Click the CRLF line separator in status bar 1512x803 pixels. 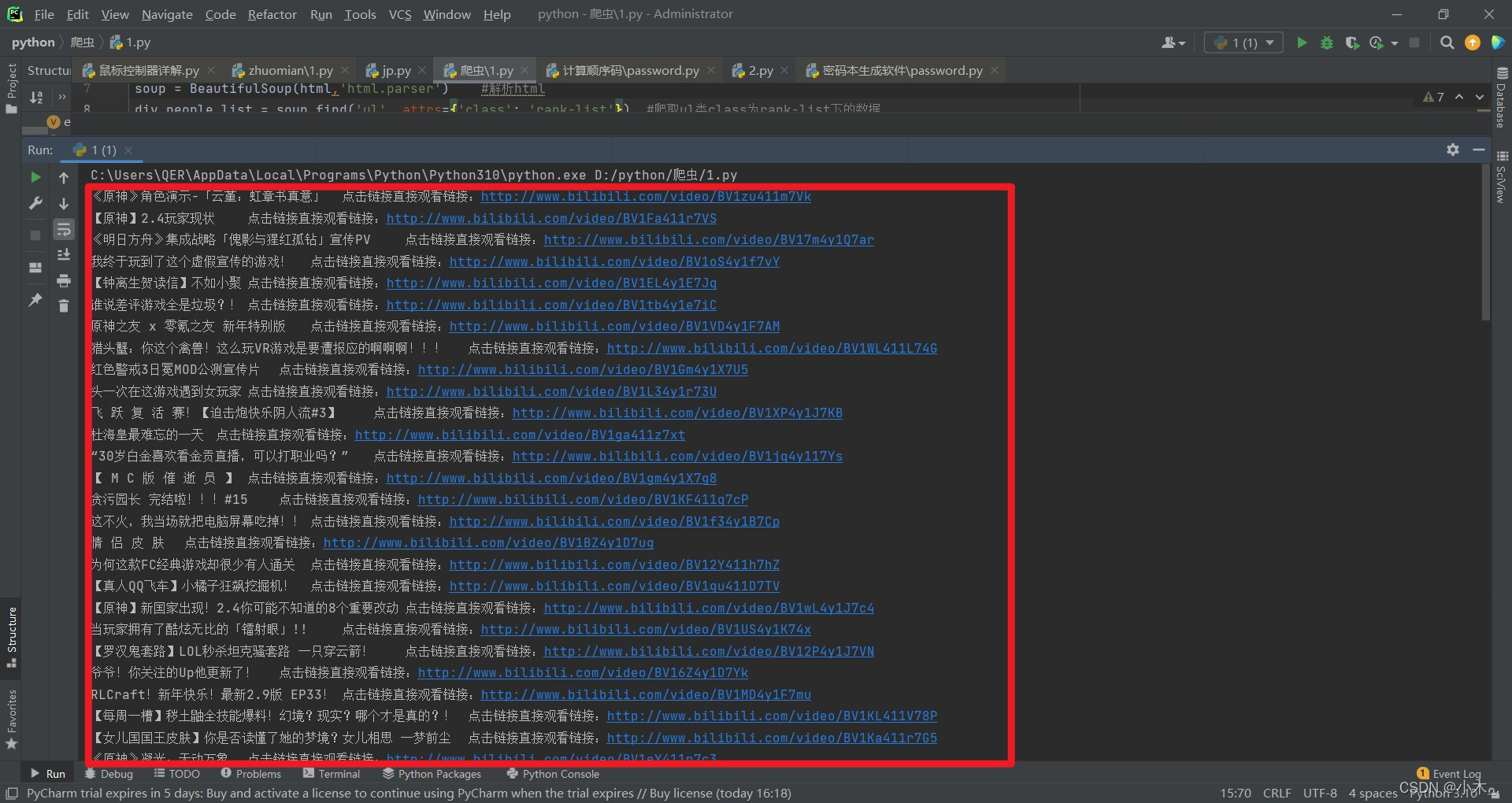[x=1277, y=793]
